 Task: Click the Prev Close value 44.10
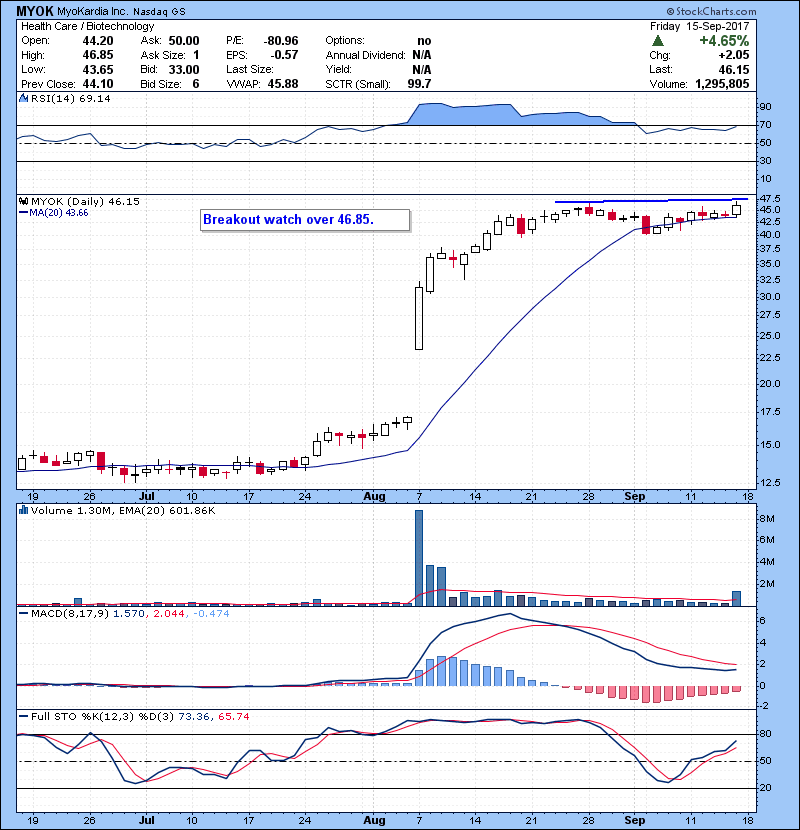pos(98,84)
